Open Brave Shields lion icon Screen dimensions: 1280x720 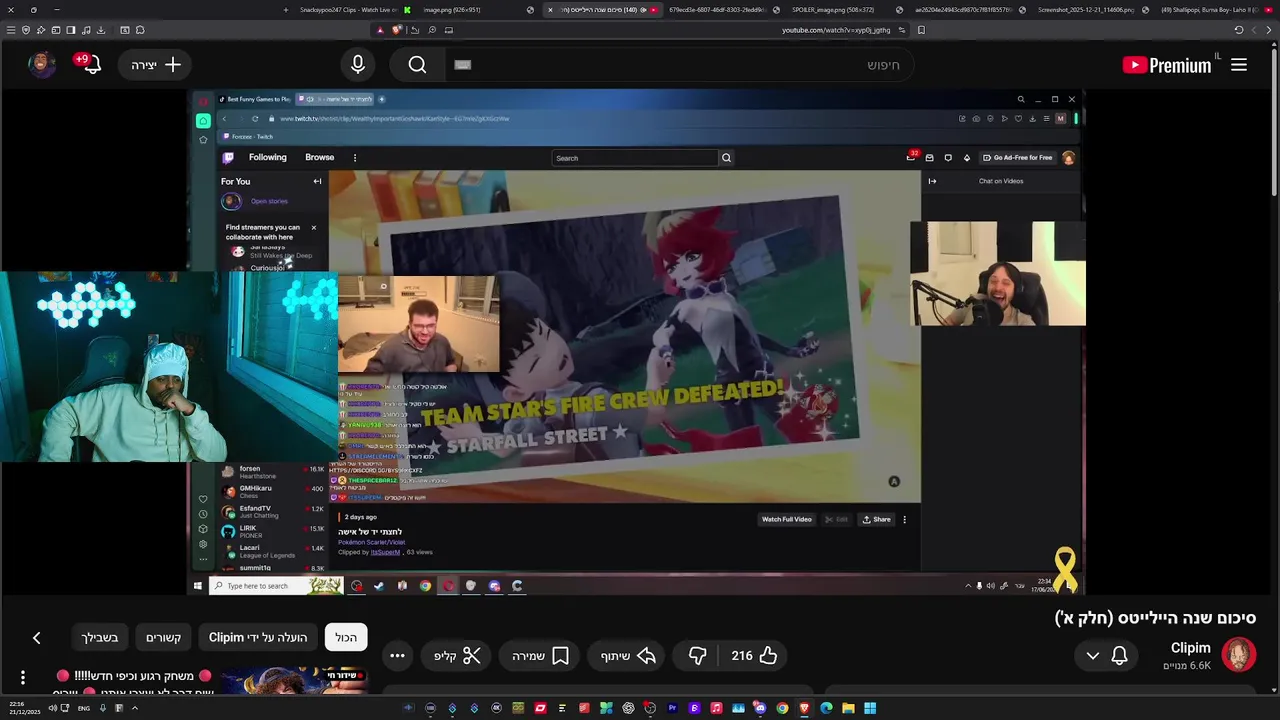coord(397,30)
